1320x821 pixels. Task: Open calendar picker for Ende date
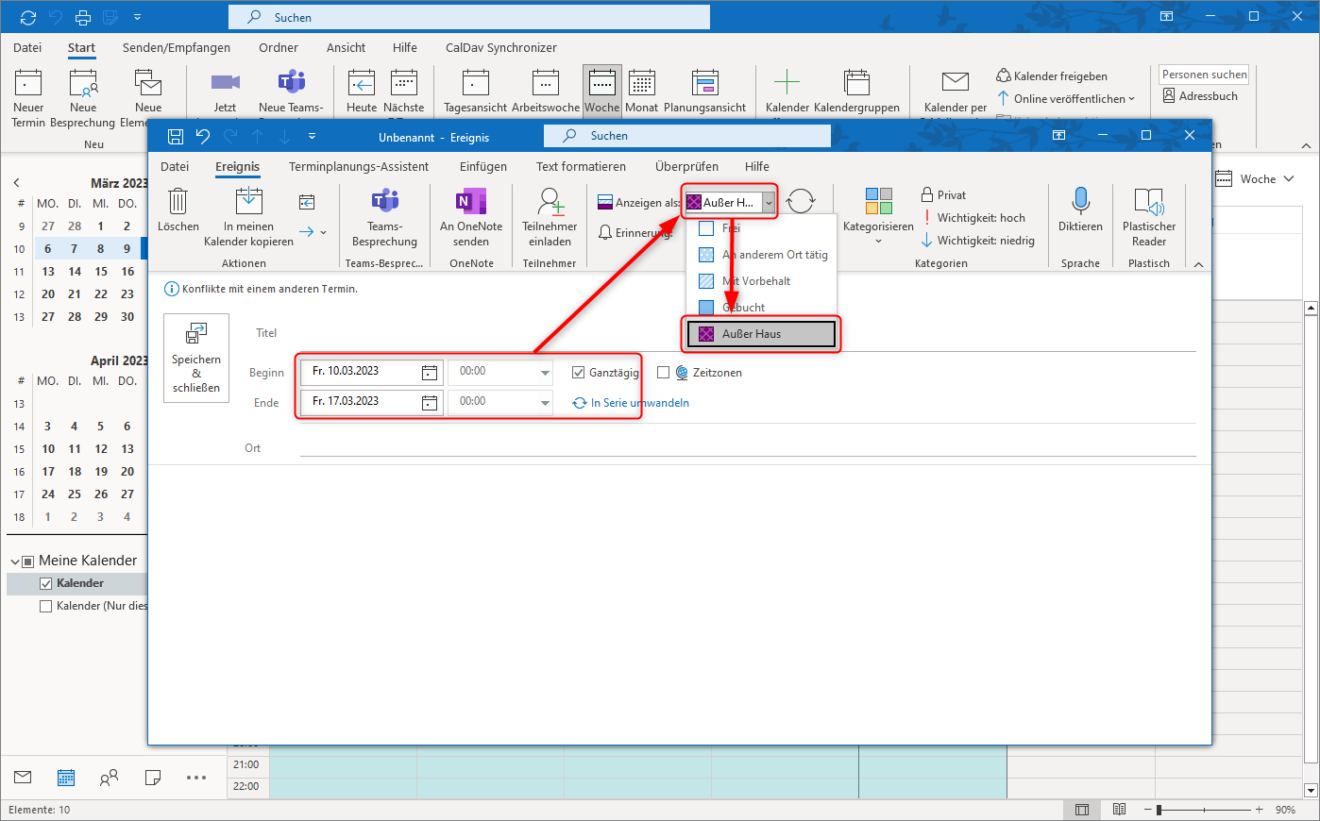tap(429, 402)
